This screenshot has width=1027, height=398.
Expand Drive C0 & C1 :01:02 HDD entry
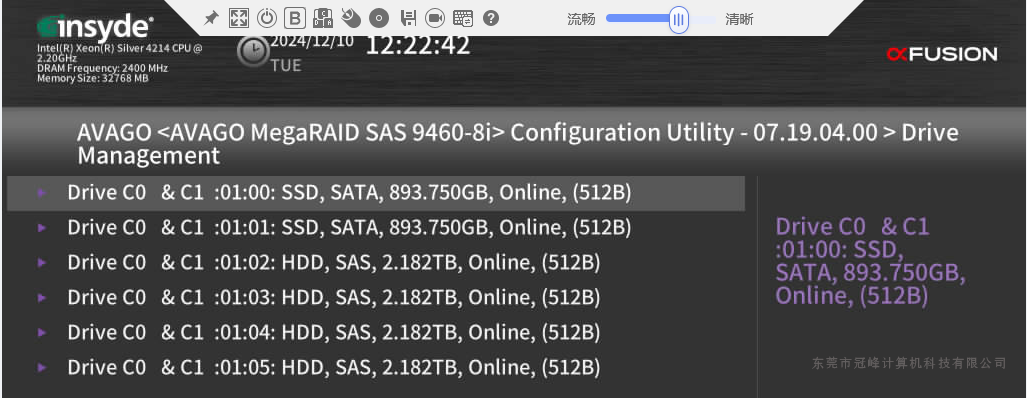pos(375,262)
